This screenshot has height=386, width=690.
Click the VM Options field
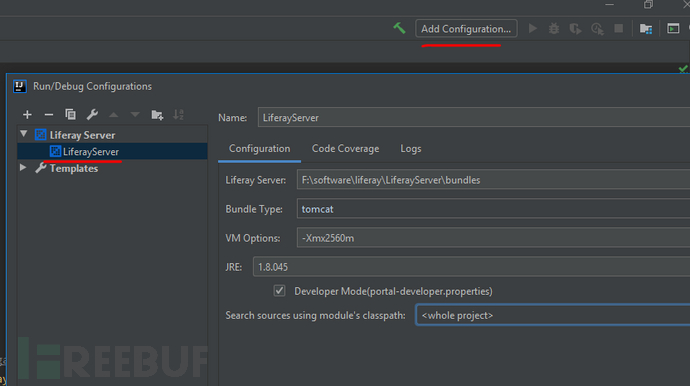493,238
